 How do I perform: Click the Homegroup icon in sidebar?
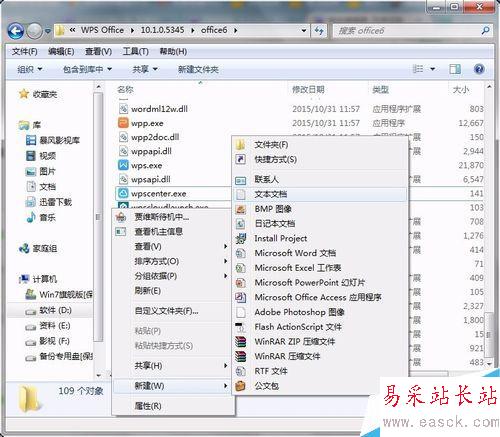coord(24,248)
